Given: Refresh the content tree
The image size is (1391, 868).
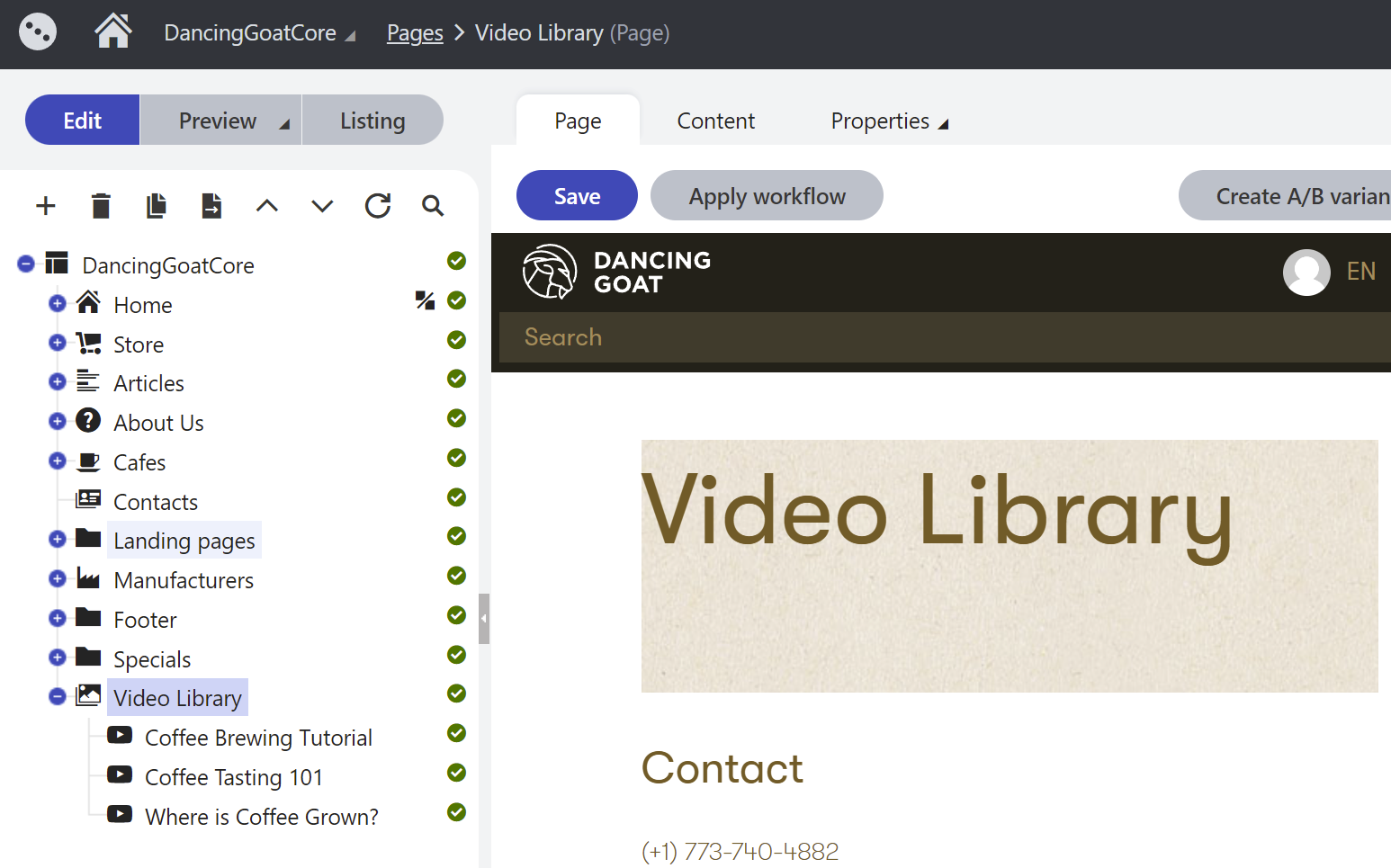Looking at the screenshot, I should pos(378,206).
